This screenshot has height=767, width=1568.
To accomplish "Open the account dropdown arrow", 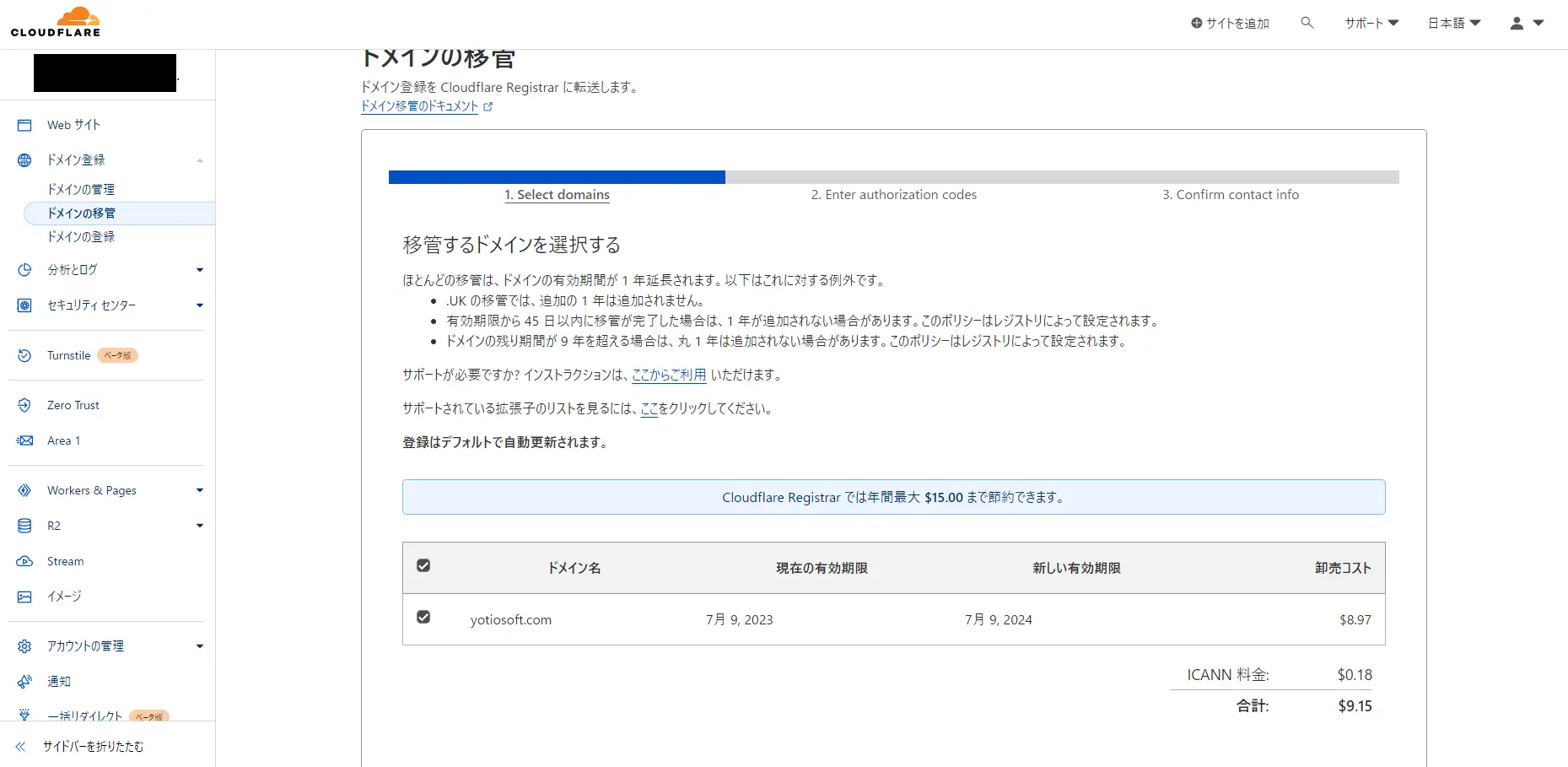I will 1538,24.
